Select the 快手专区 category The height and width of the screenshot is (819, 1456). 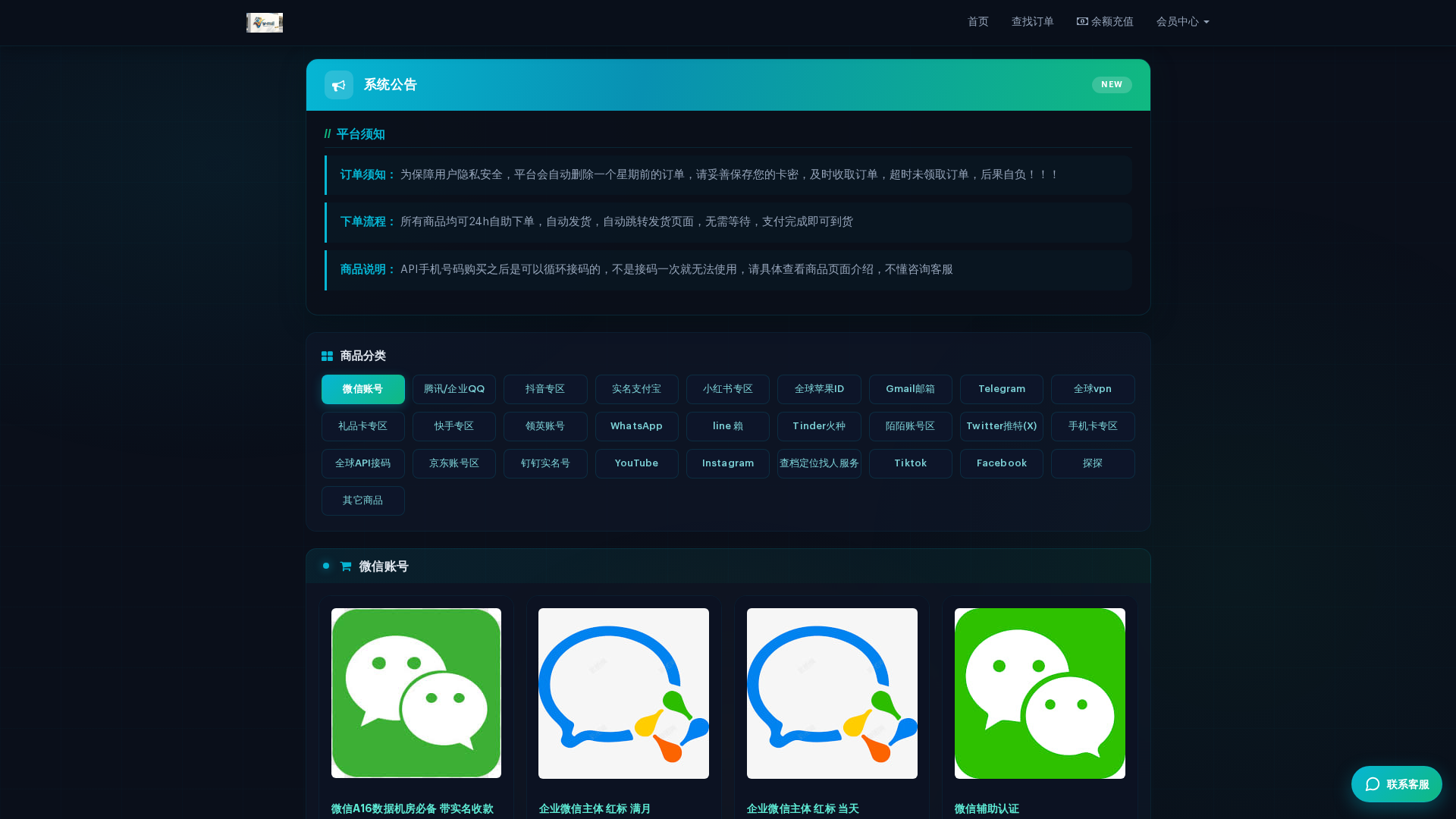pos(454,426)
